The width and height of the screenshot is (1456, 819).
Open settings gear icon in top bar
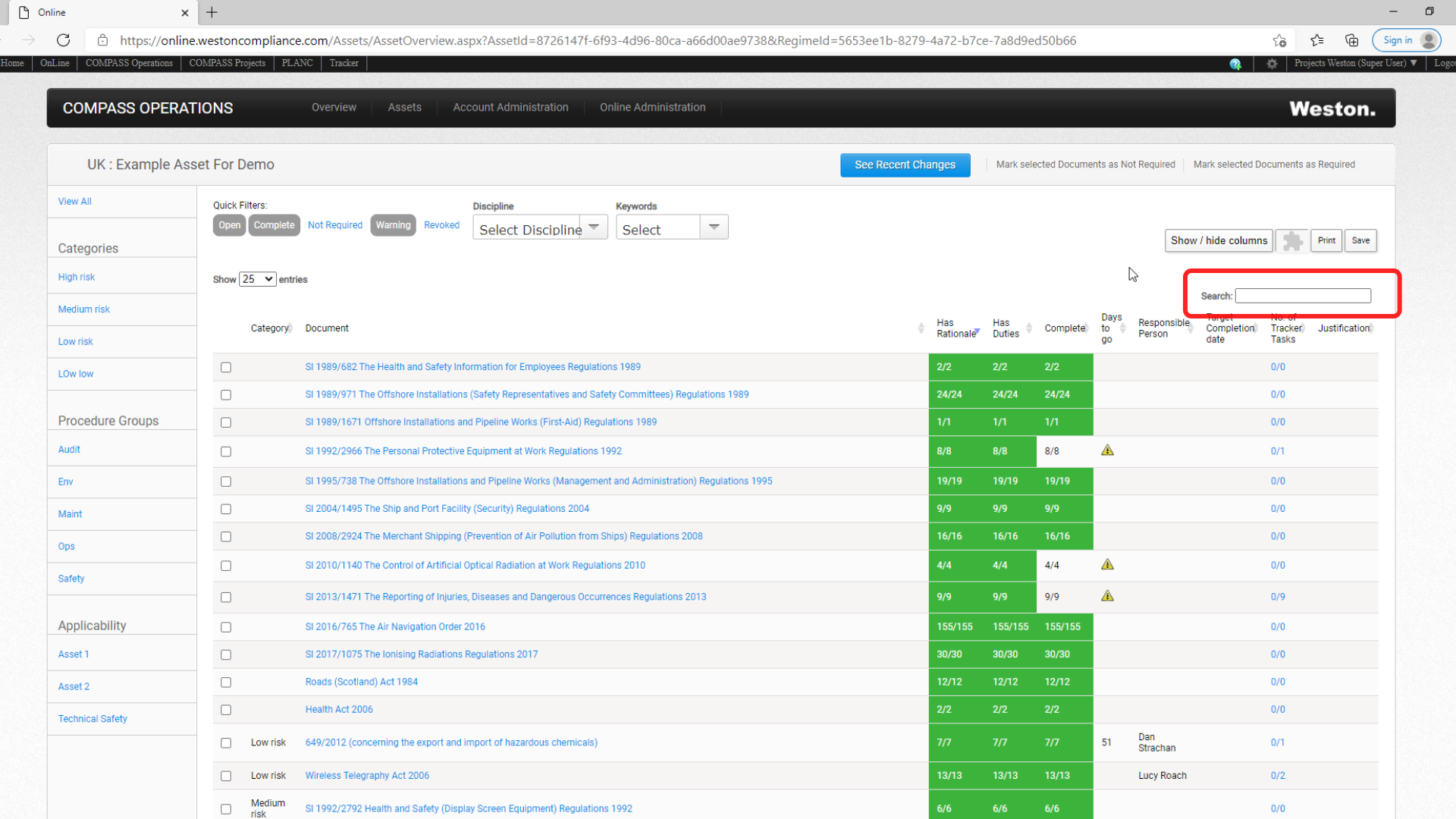[1272, 64]
